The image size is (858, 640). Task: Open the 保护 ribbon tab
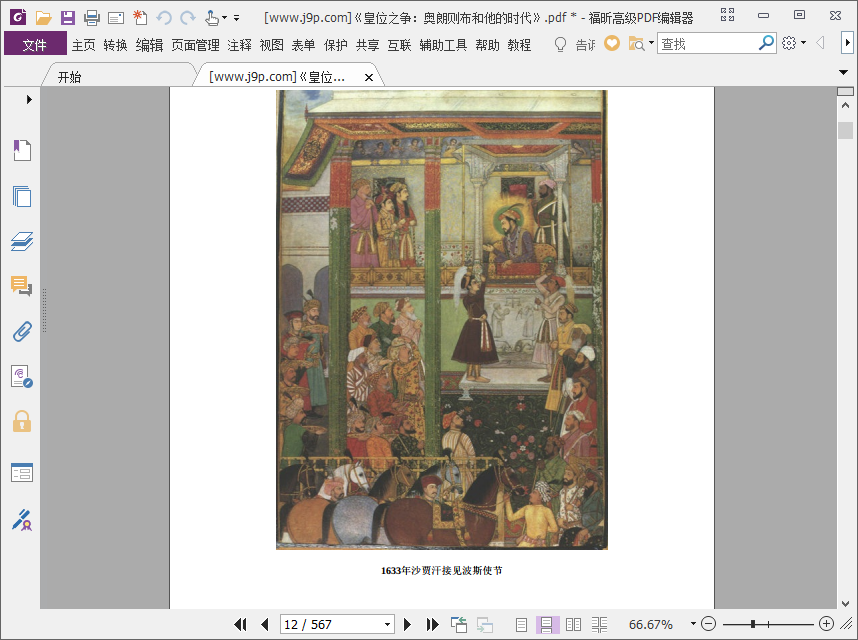tap(335, 45)
